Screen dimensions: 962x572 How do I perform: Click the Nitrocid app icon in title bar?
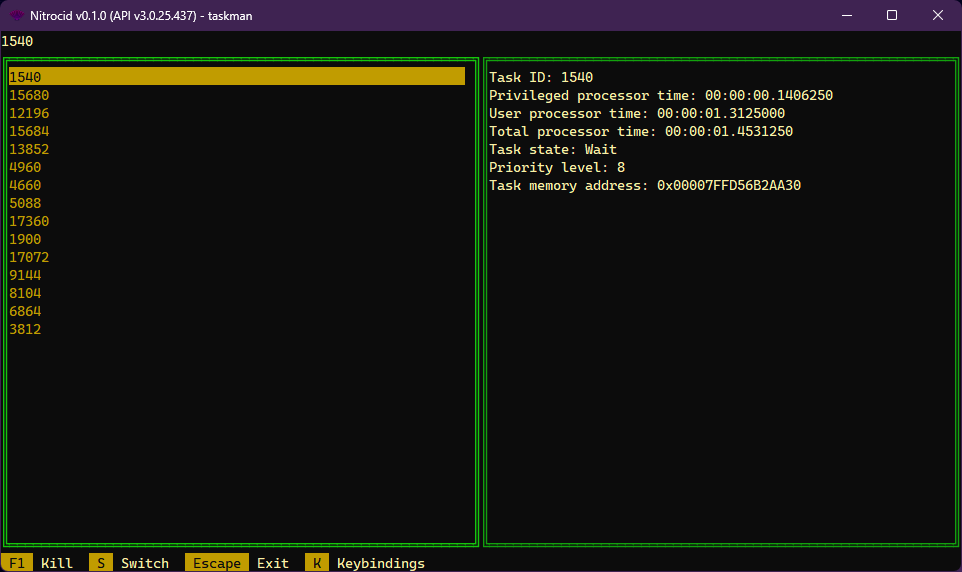pyautogui.click(x=17, y=15)
